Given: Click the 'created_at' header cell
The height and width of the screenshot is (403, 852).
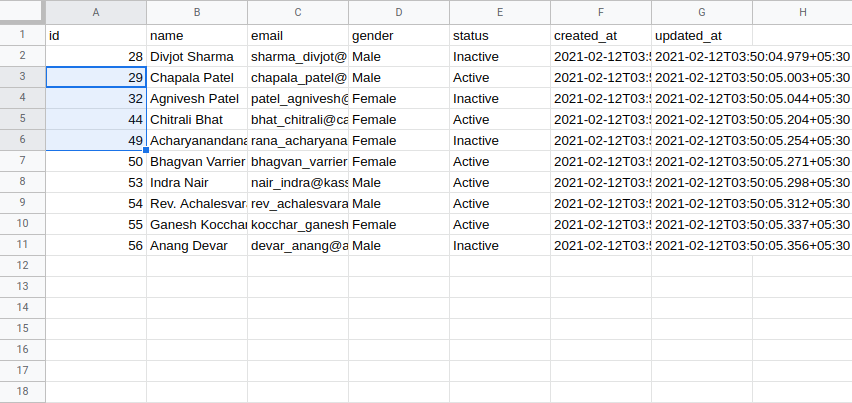Looking at the screenshot, I should (601, 35).
